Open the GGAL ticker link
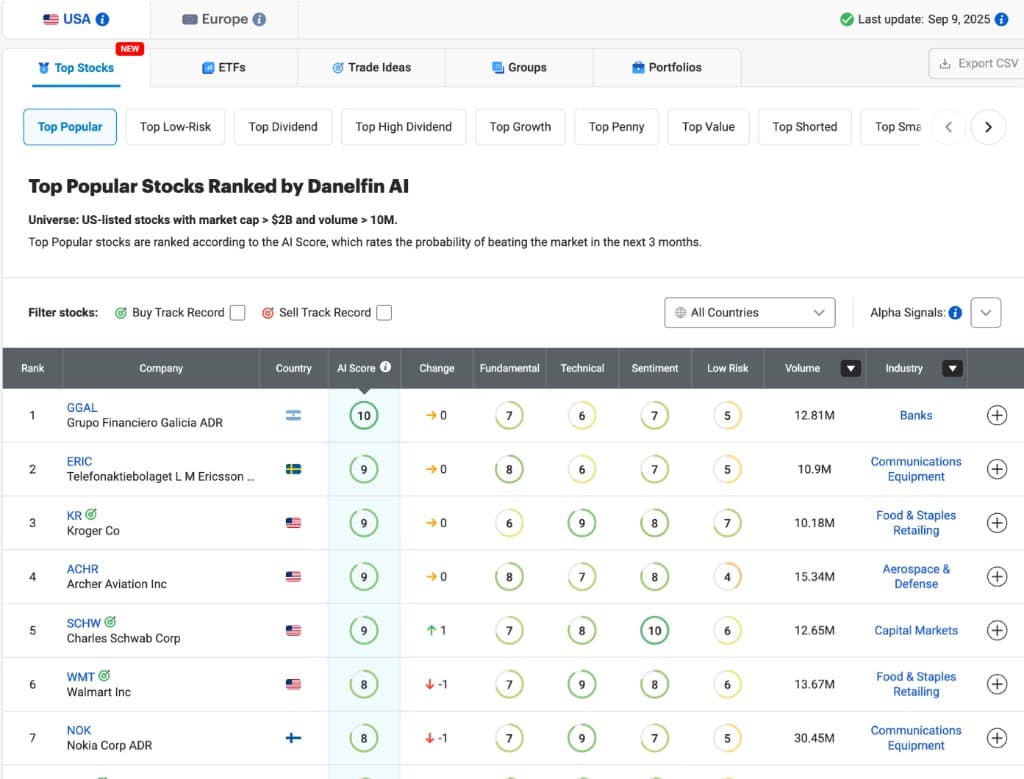Screen dimensions: 1024x779 pos(82,407)
